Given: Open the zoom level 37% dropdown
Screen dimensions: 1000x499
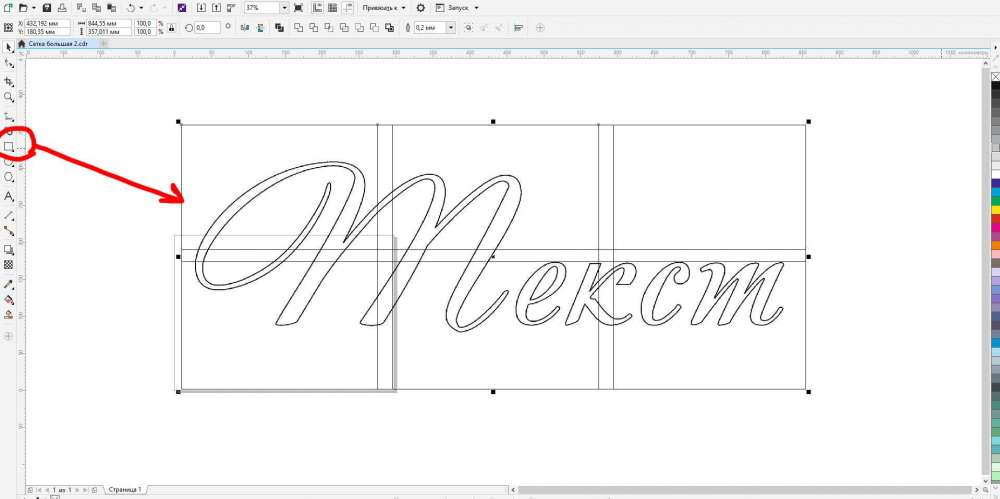Looking at the screenshot, I should tap(284, 7).
